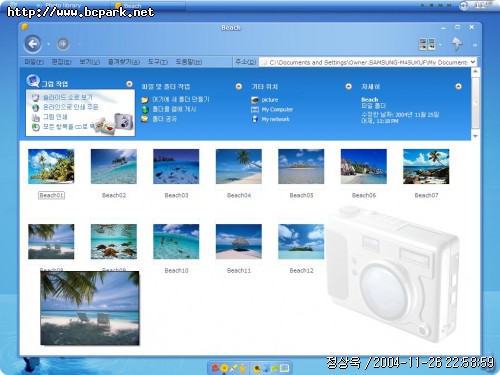Click the 폴더 공유 share folder link

164,119
